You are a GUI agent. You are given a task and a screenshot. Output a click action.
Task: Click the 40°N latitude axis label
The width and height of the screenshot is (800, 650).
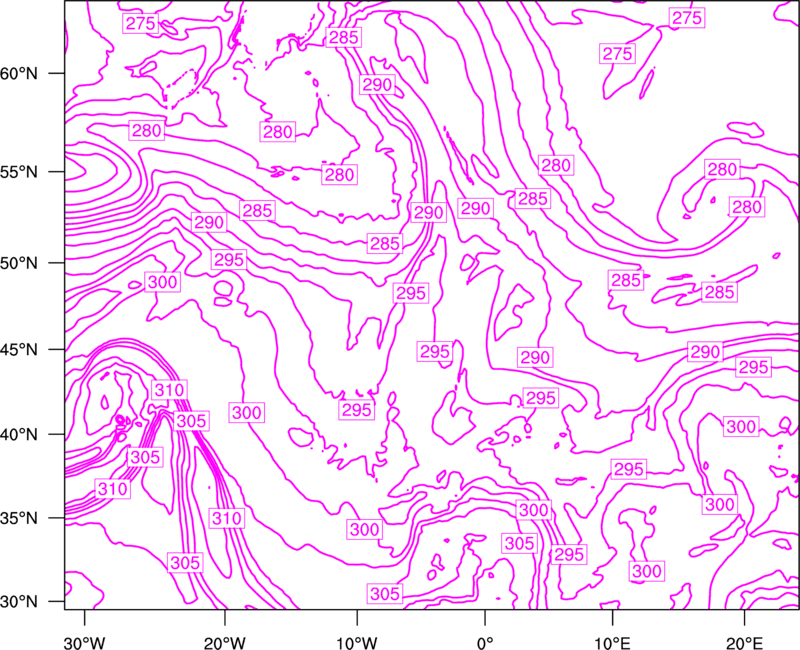tap(19, 434)
